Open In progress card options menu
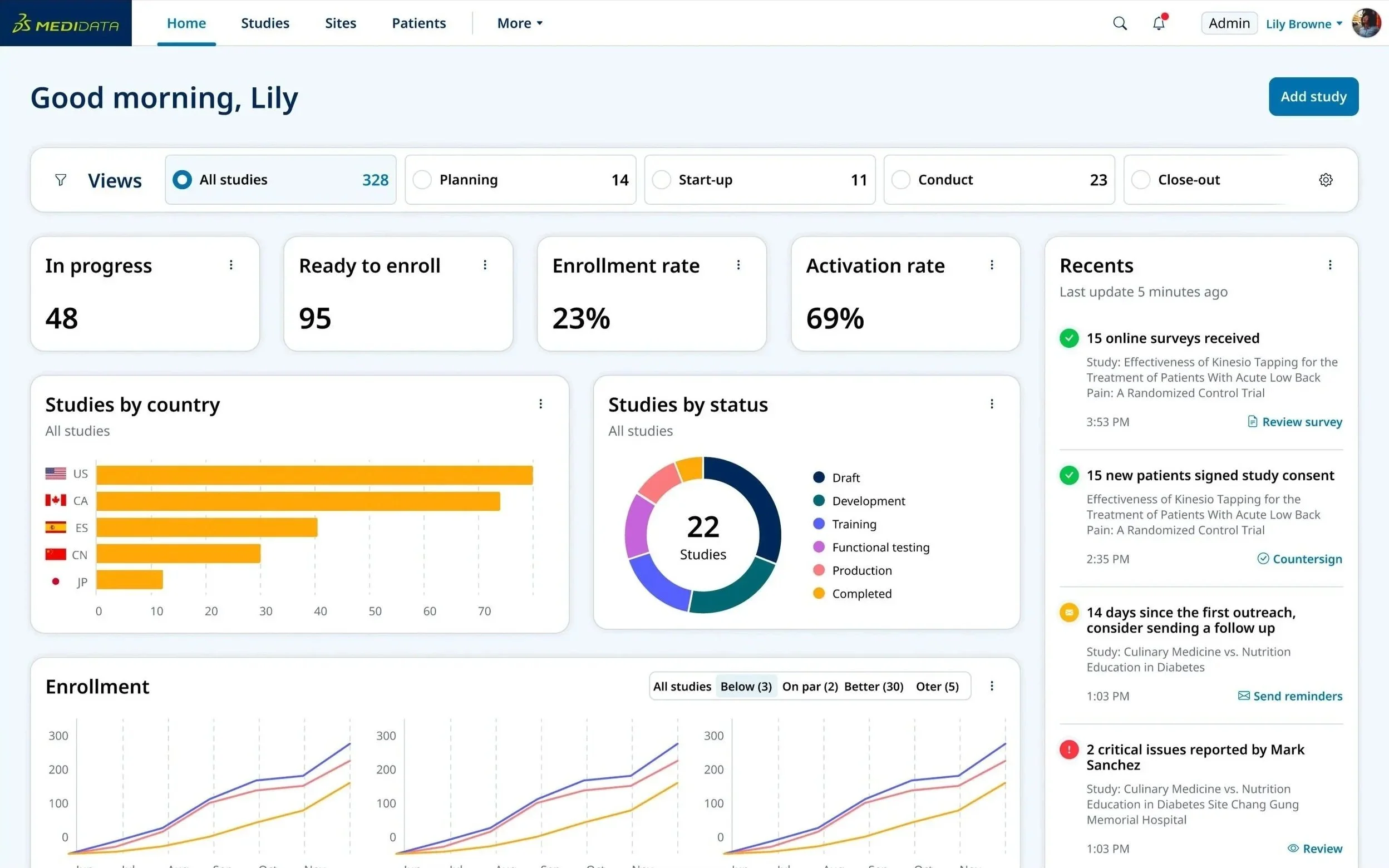Viewport: 1389px width, 868px height. (231, 265)
